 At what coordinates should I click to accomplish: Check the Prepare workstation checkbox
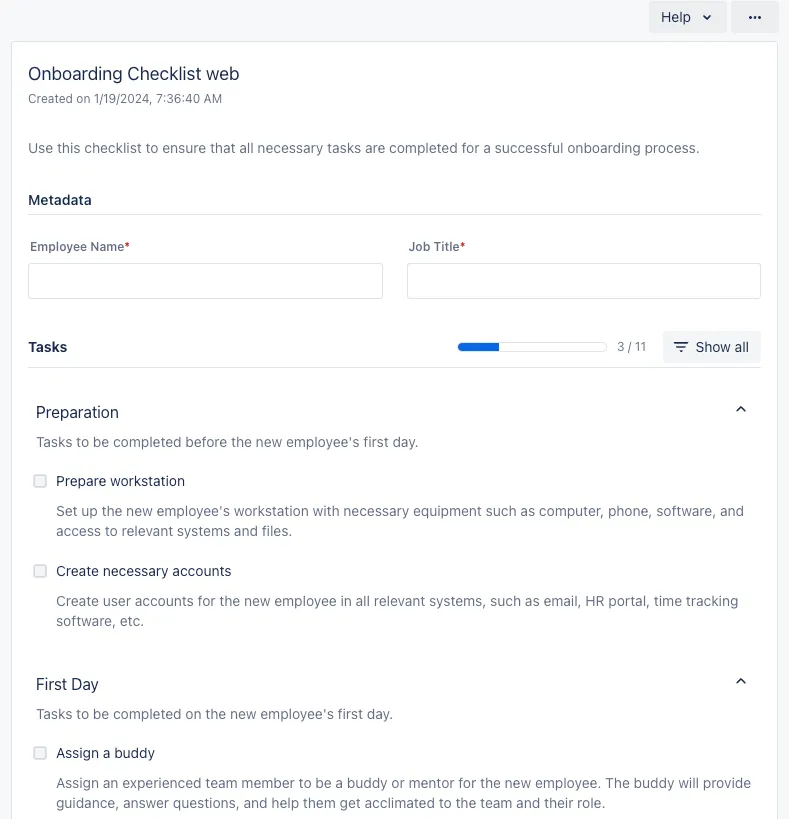40,481
